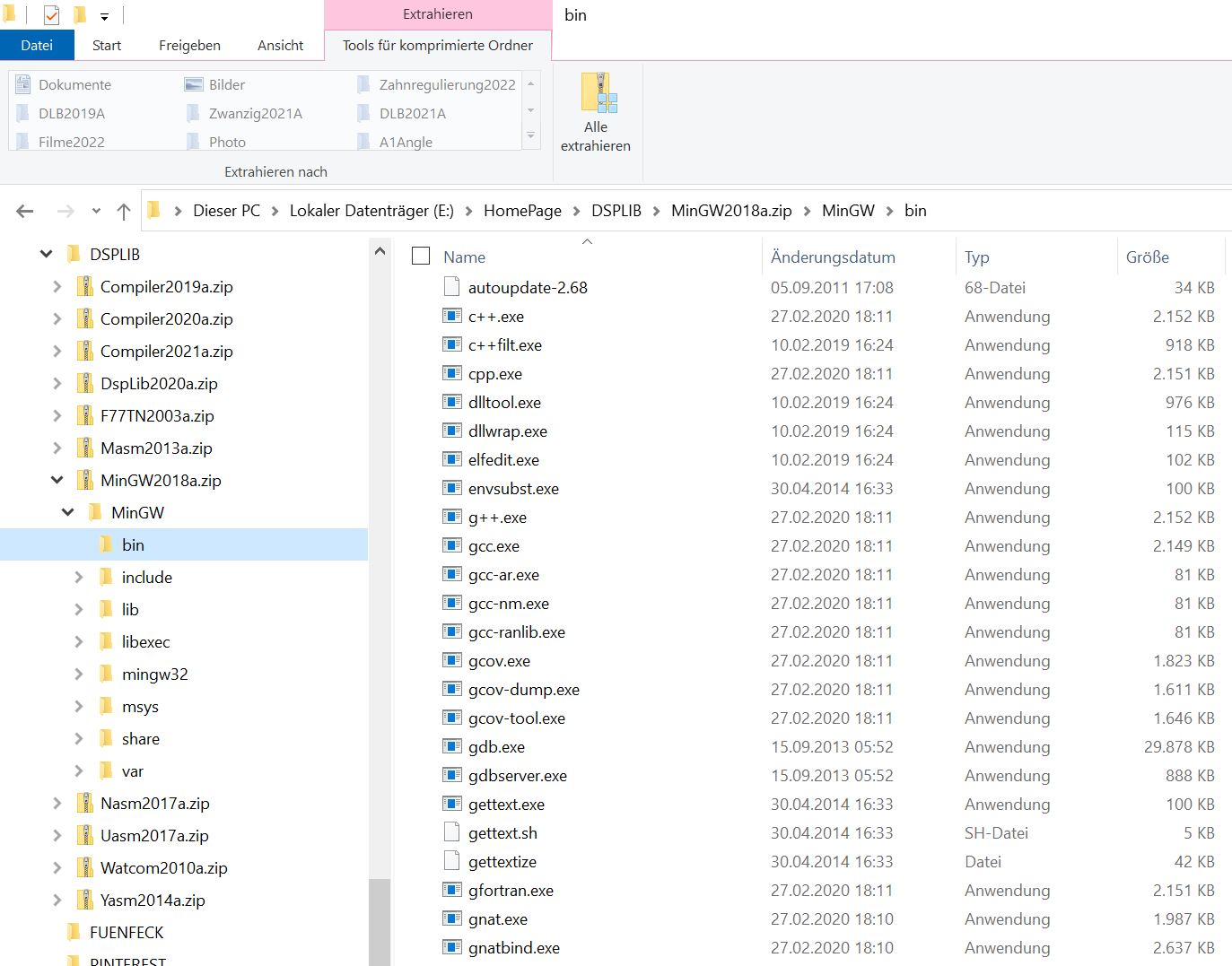Expand the extraction destinations gallery
This screenshot has width=1232, height=966.
pos(531,137)
